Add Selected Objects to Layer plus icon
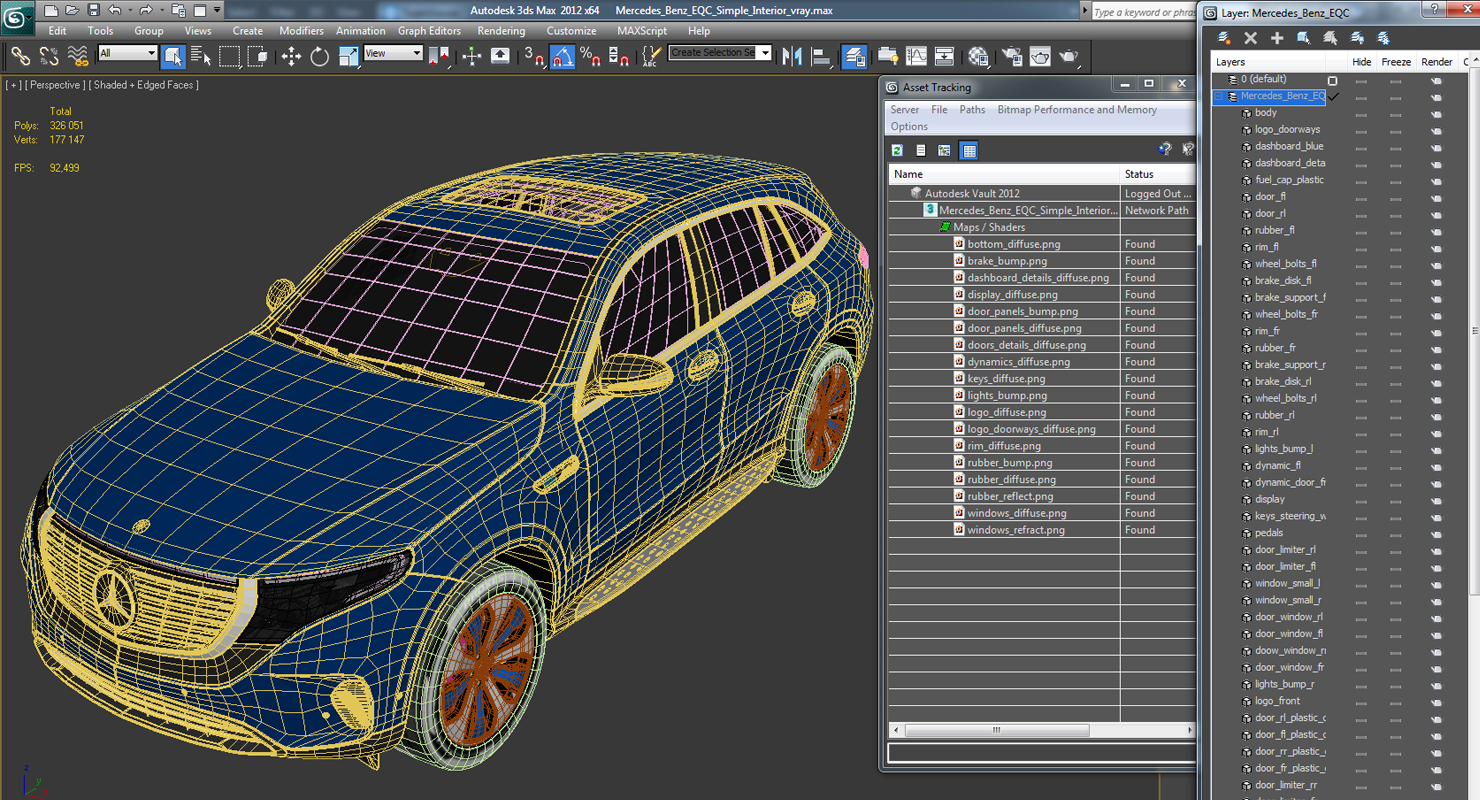Screen dimensions: 1480x800 [1277, 38]
